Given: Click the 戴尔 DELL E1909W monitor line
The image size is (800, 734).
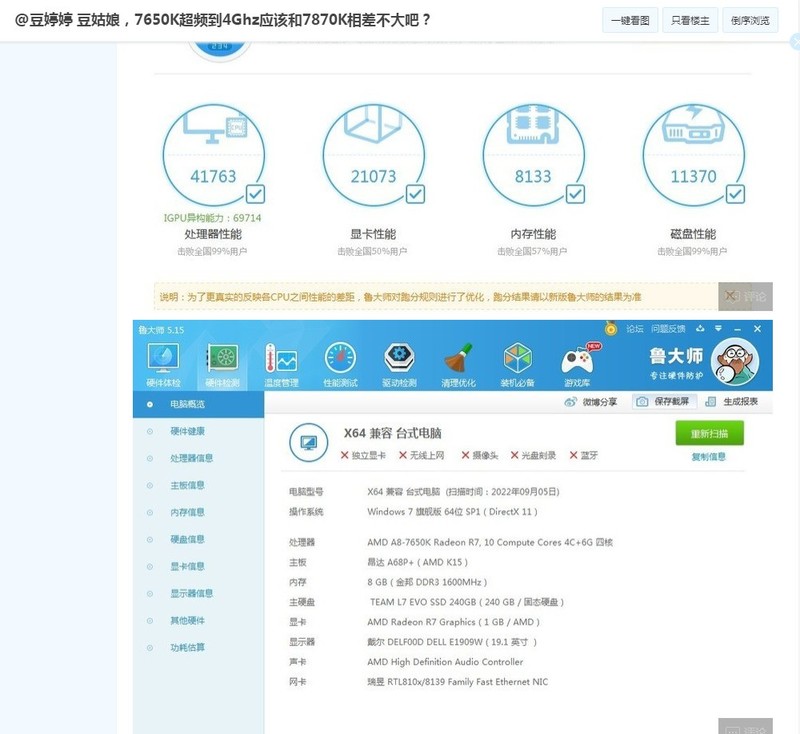Looking at the screenshot, I should 452,642.
